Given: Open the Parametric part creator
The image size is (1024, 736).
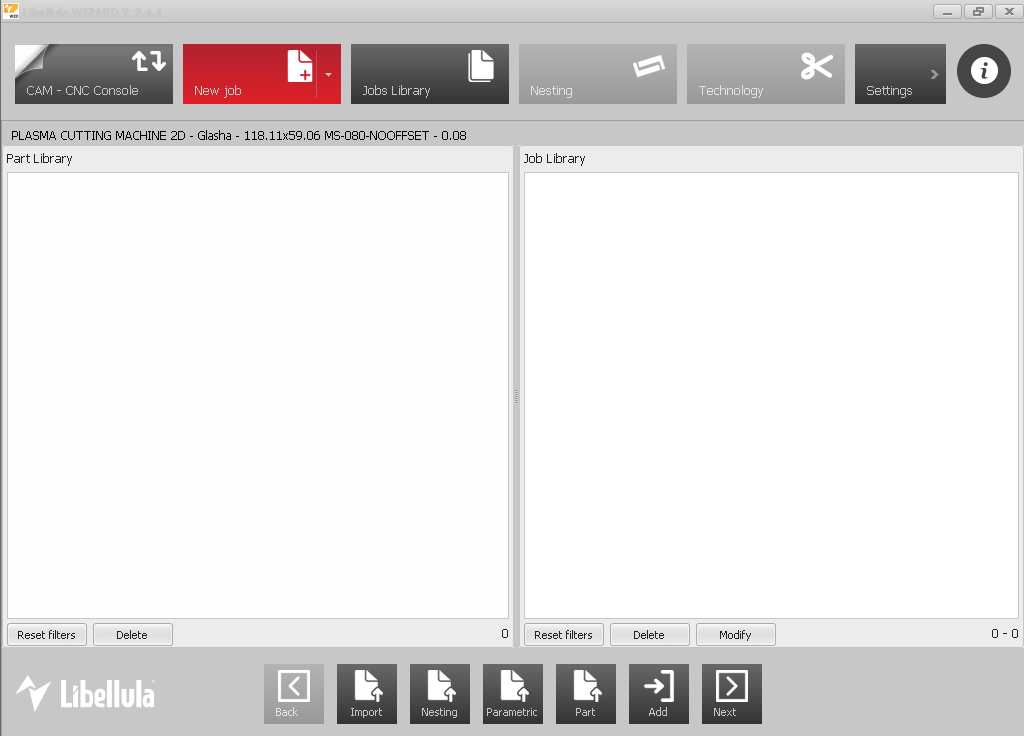Looking at the screenshot, I should coord(512,693).
